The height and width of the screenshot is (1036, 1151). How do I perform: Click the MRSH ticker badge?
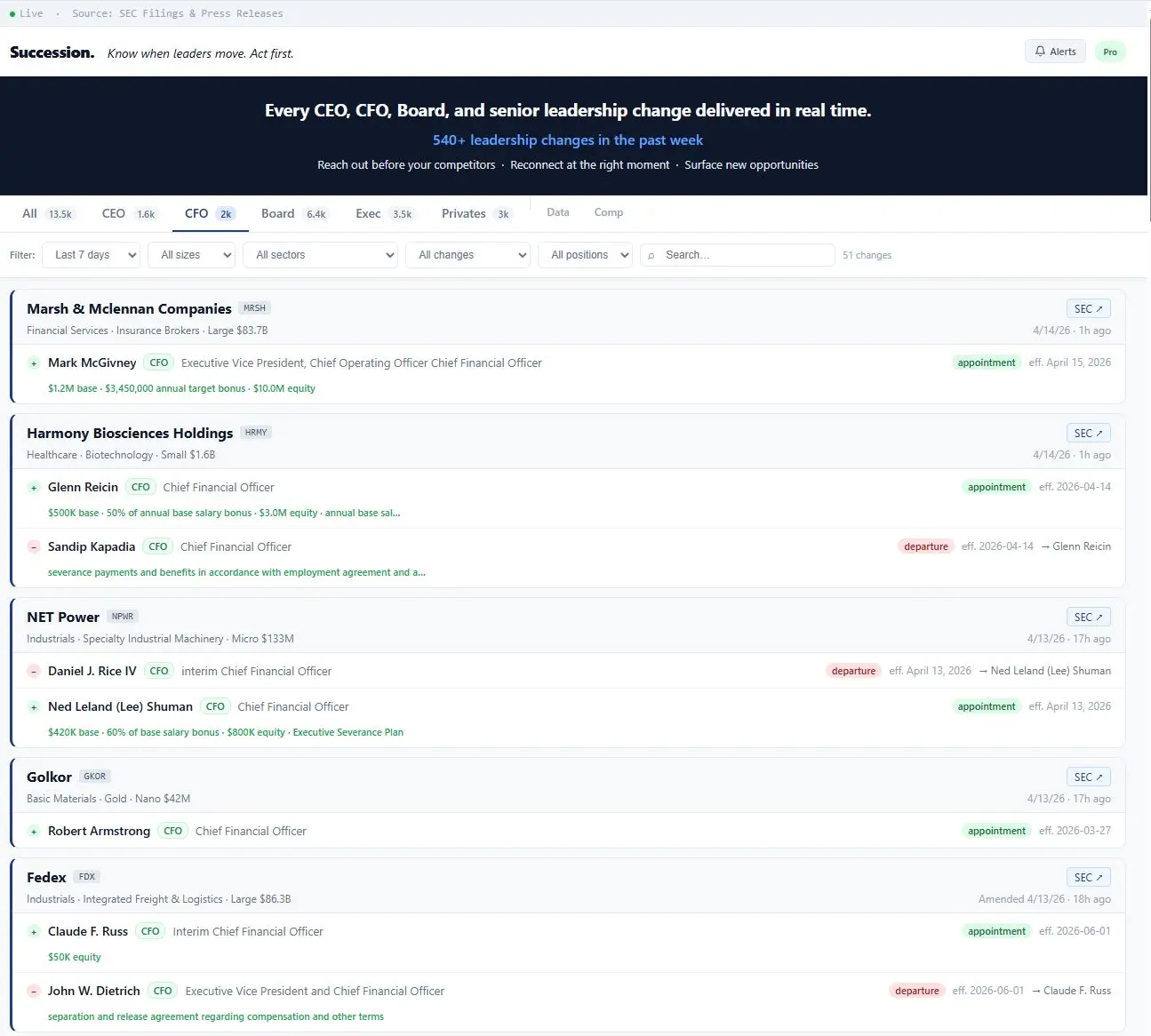(x=254, y=308)
